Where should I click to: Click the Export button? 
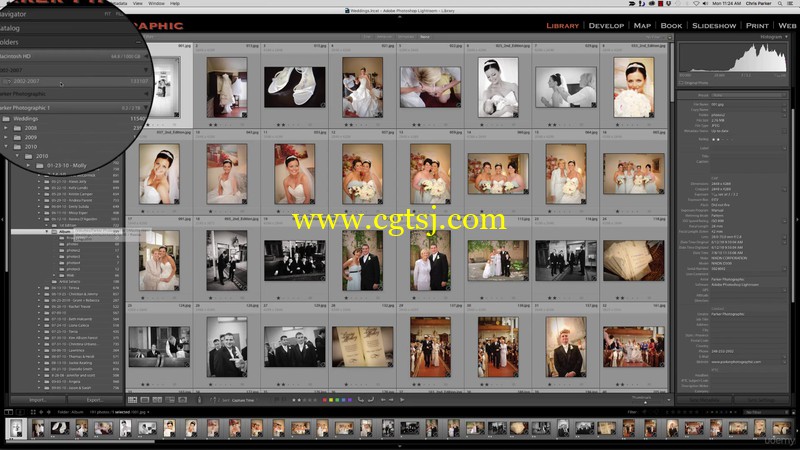point(95,400)
